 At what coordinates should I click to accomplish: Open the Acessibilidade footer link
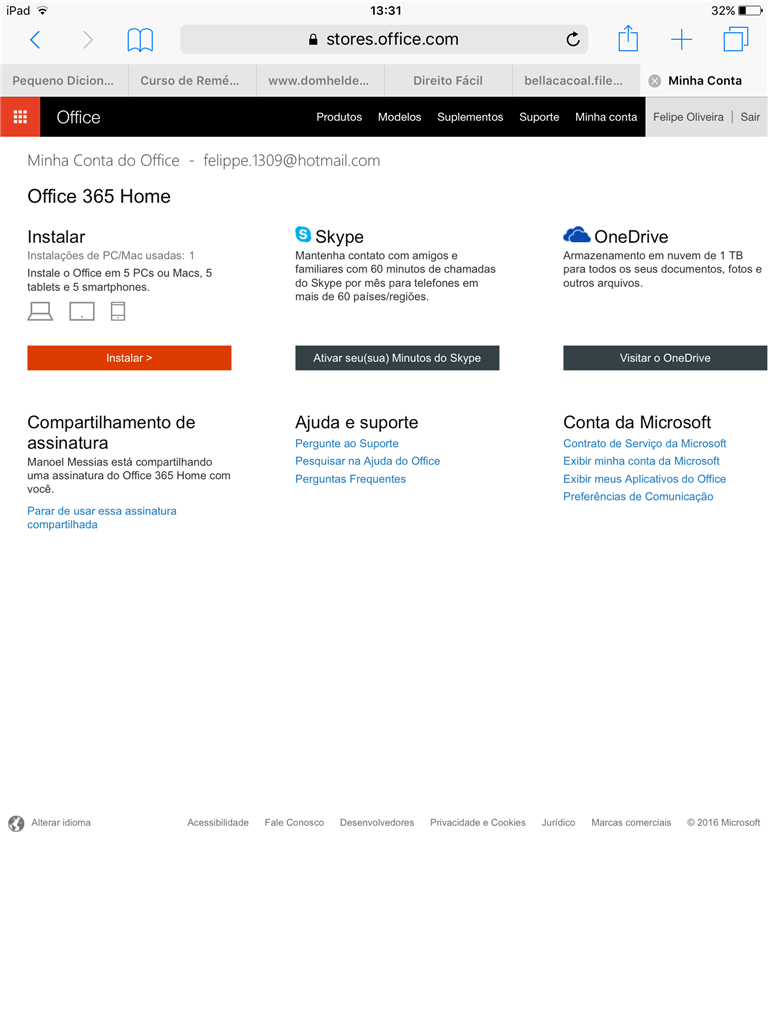218,823
